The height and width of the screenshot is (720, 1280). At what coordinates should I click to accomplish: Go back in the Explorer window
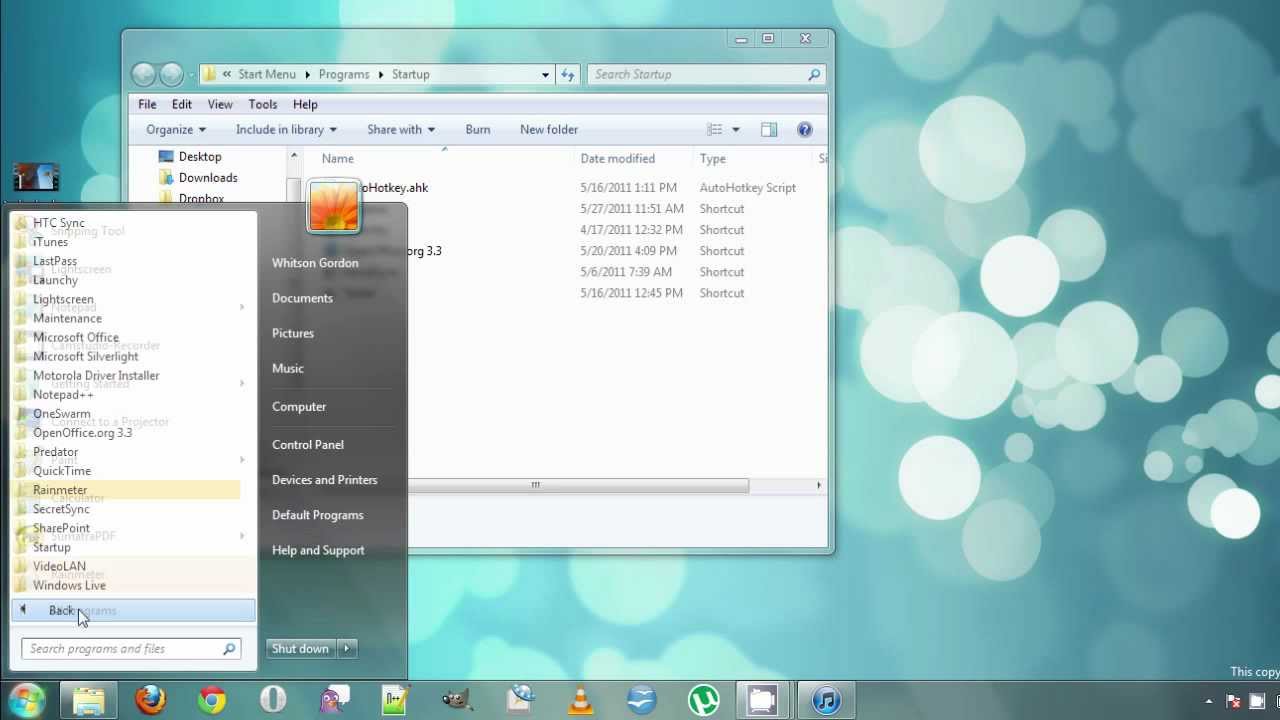144,74
